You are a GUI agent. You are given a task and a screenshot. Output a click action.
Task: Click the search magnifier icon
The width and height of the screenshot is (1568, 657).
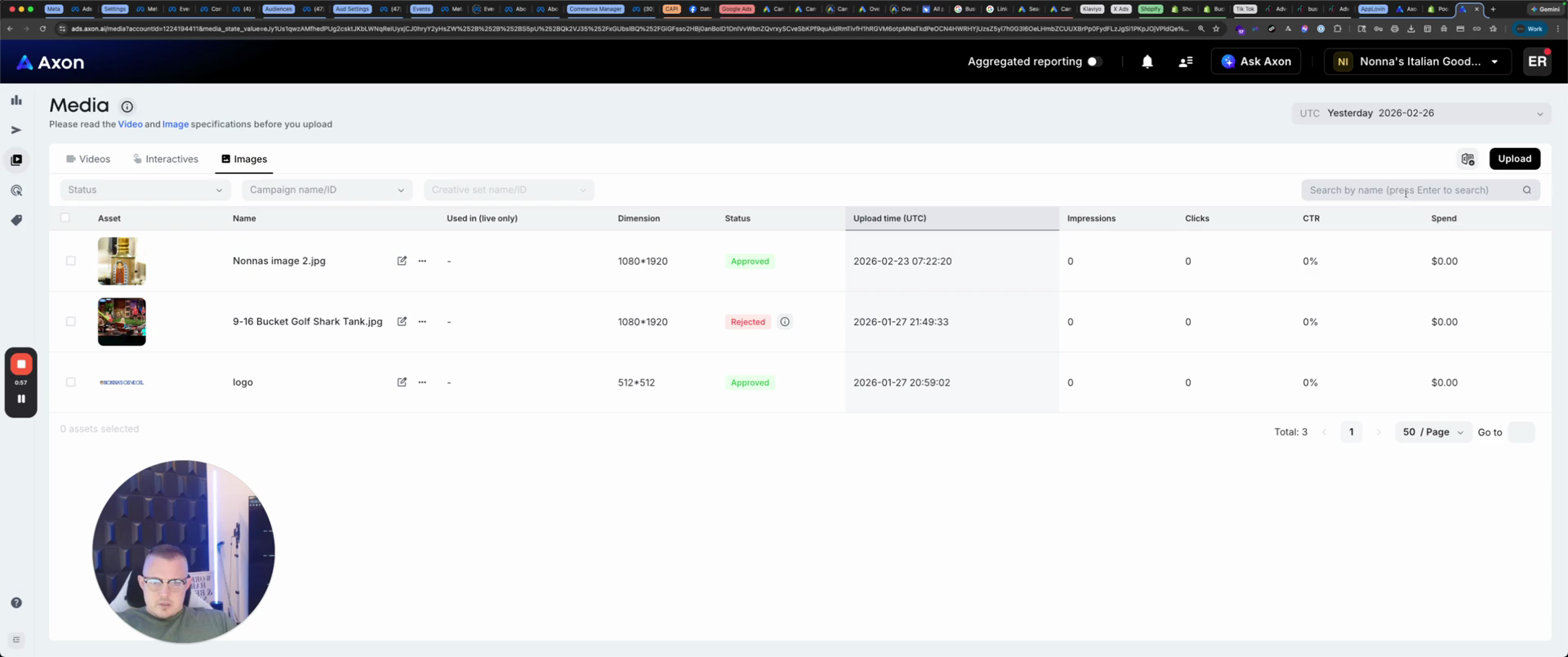pyautogui.click(x=1526, y=190)
